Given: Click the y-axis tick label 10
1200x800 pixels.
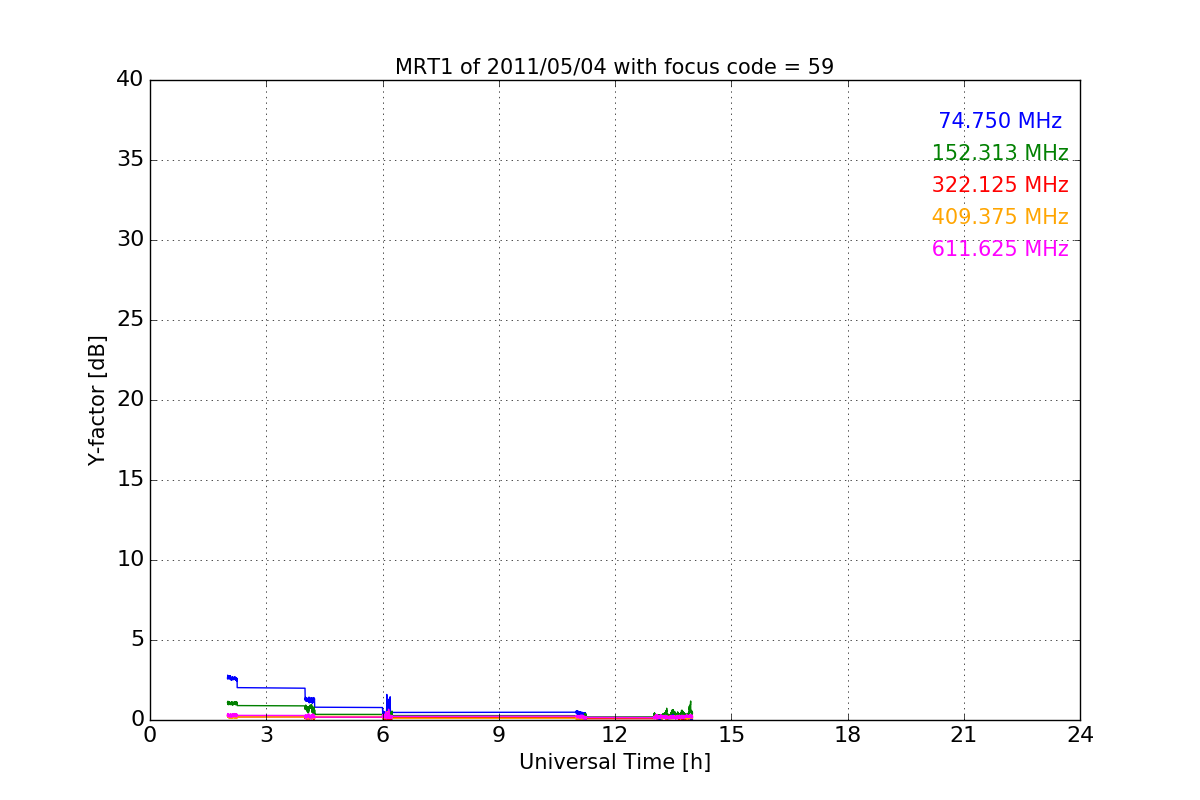Looking at the screenshot, I should point(130,560).
